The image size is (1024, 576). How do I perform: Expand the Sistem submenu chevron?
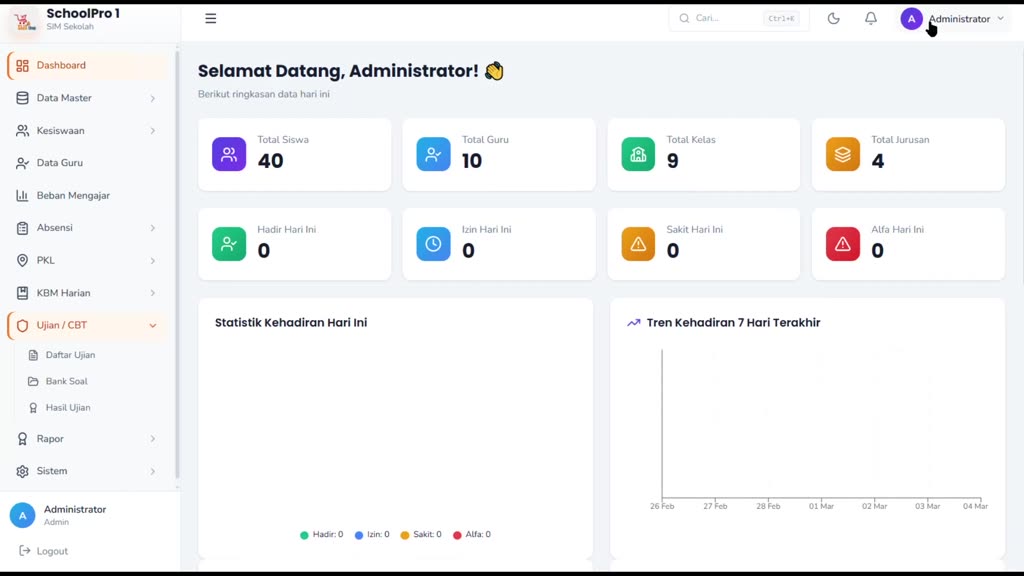[x=152, y=471]
